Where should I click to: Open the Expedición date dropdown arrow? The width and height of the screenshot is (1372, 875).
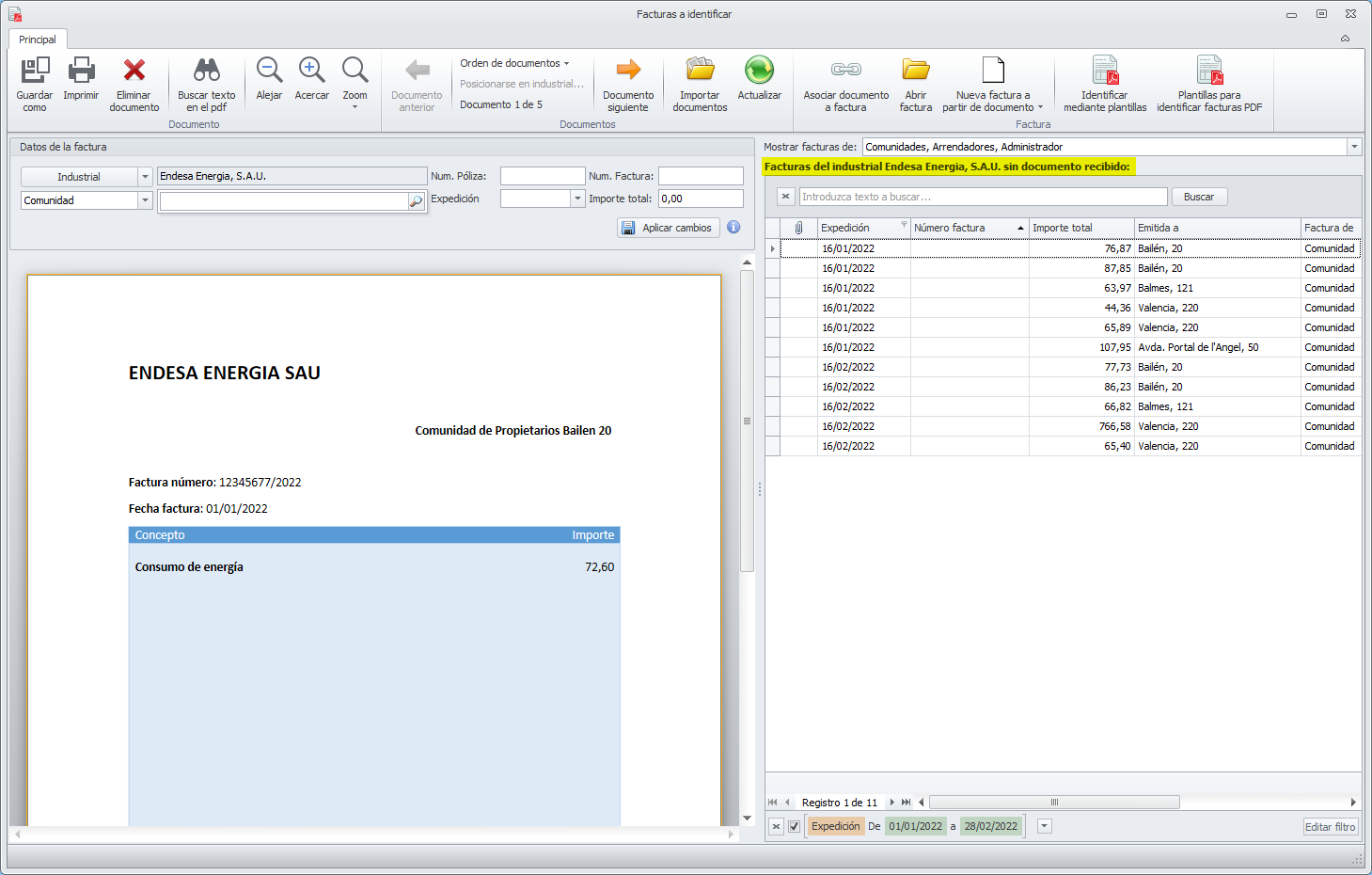coord(577,199)
